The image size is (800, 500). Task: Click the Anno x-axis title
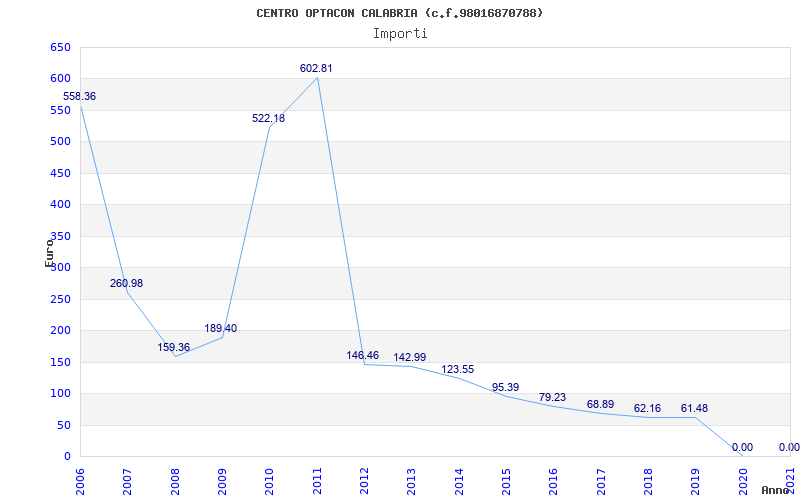coord(775,490)
